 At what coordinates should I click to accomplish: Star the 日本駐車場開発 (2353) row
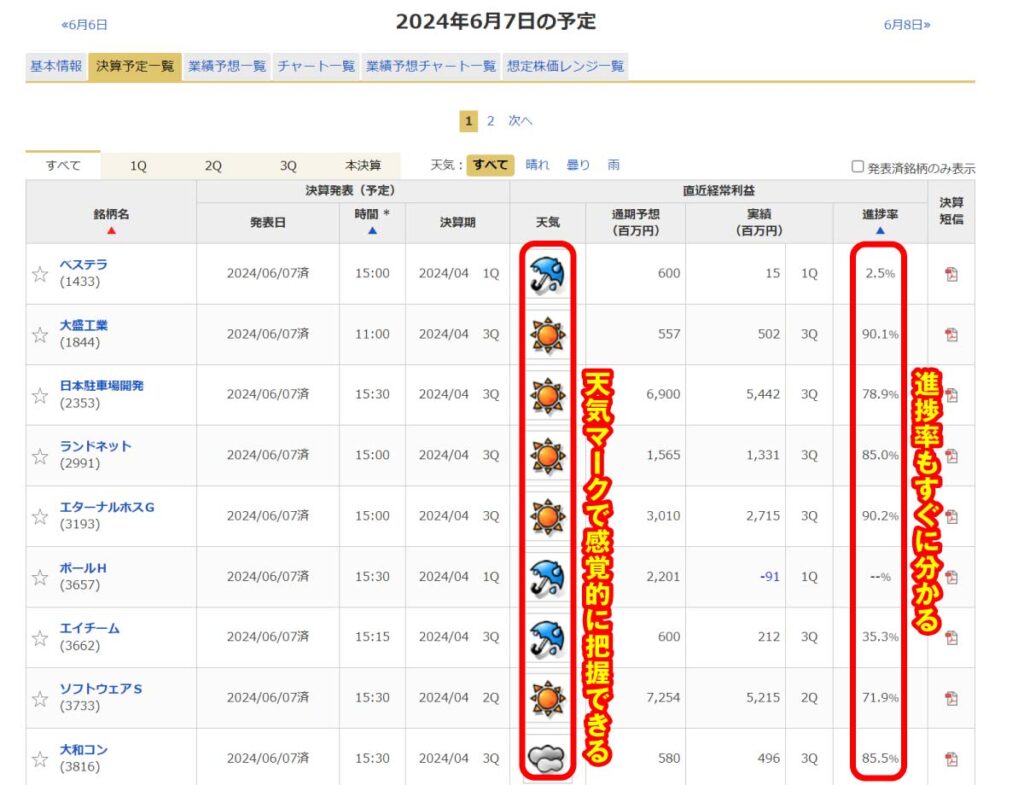pos(40,395)
